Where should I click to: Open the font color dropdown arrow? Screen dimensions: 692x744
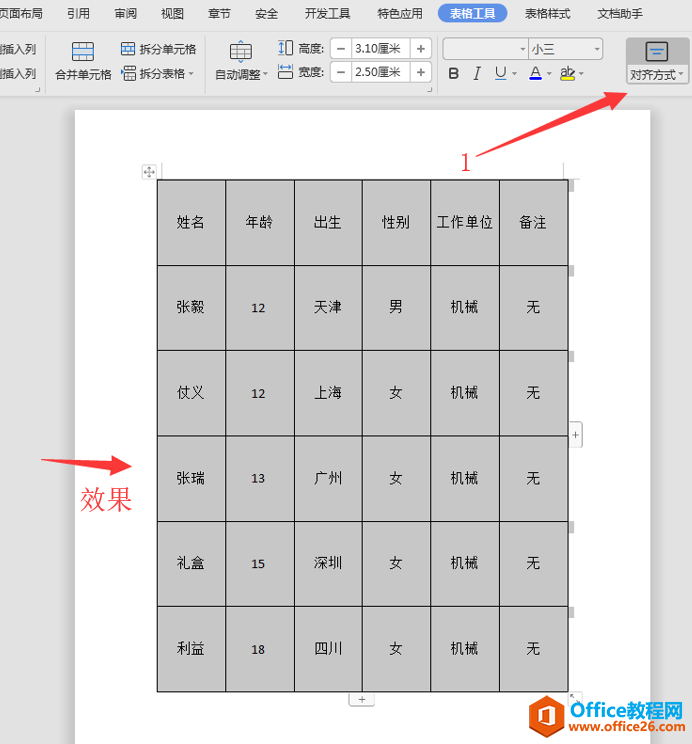pyautogui.click(x=549, y=74)
